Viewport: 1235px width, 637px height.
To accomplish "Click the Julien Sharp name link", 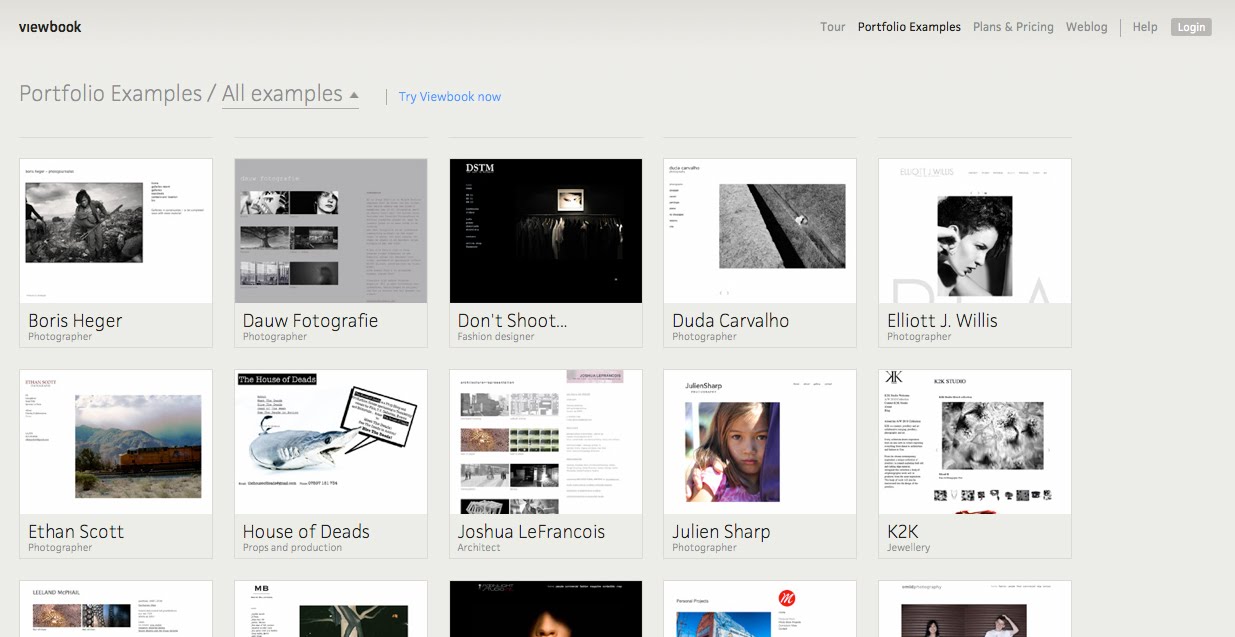I will coord(721,531).
